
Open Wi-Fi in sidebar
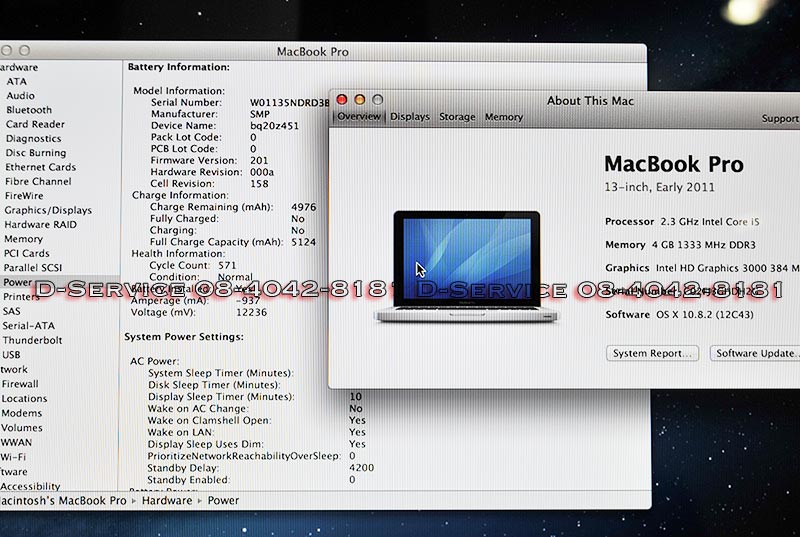click(13, 457)
